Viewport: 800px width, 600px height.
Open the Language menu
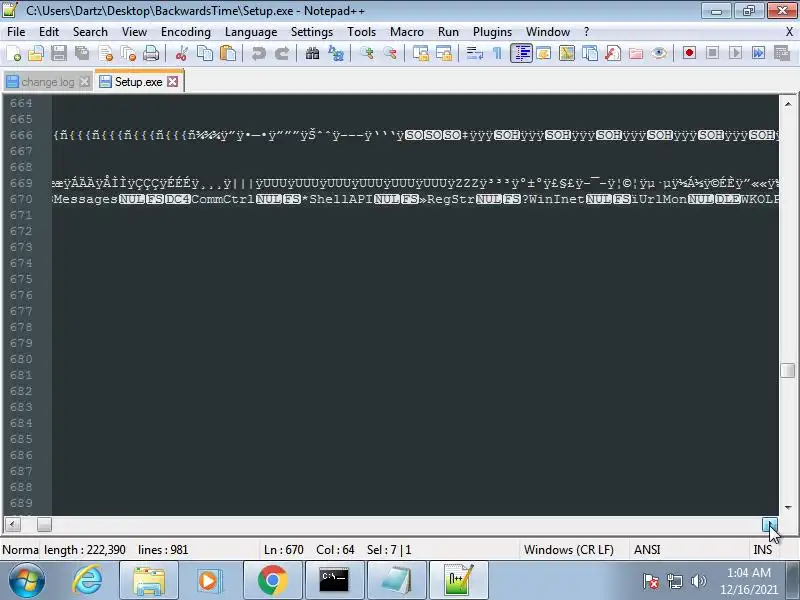click(251, 32)
